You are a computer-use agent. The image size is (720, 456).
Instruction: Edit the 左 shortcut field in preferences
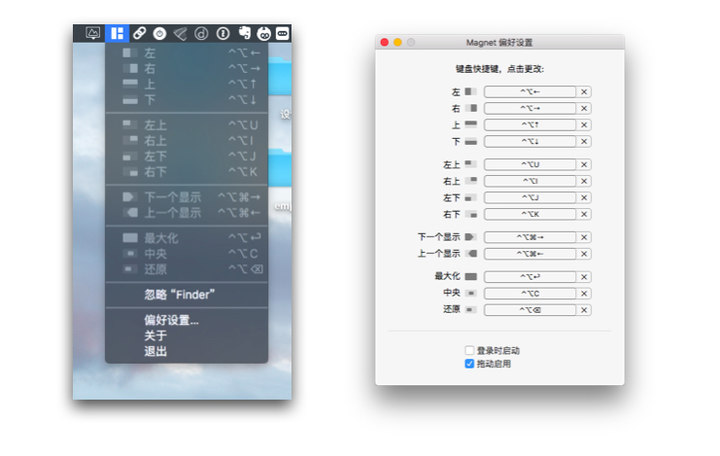click(530, 92)
